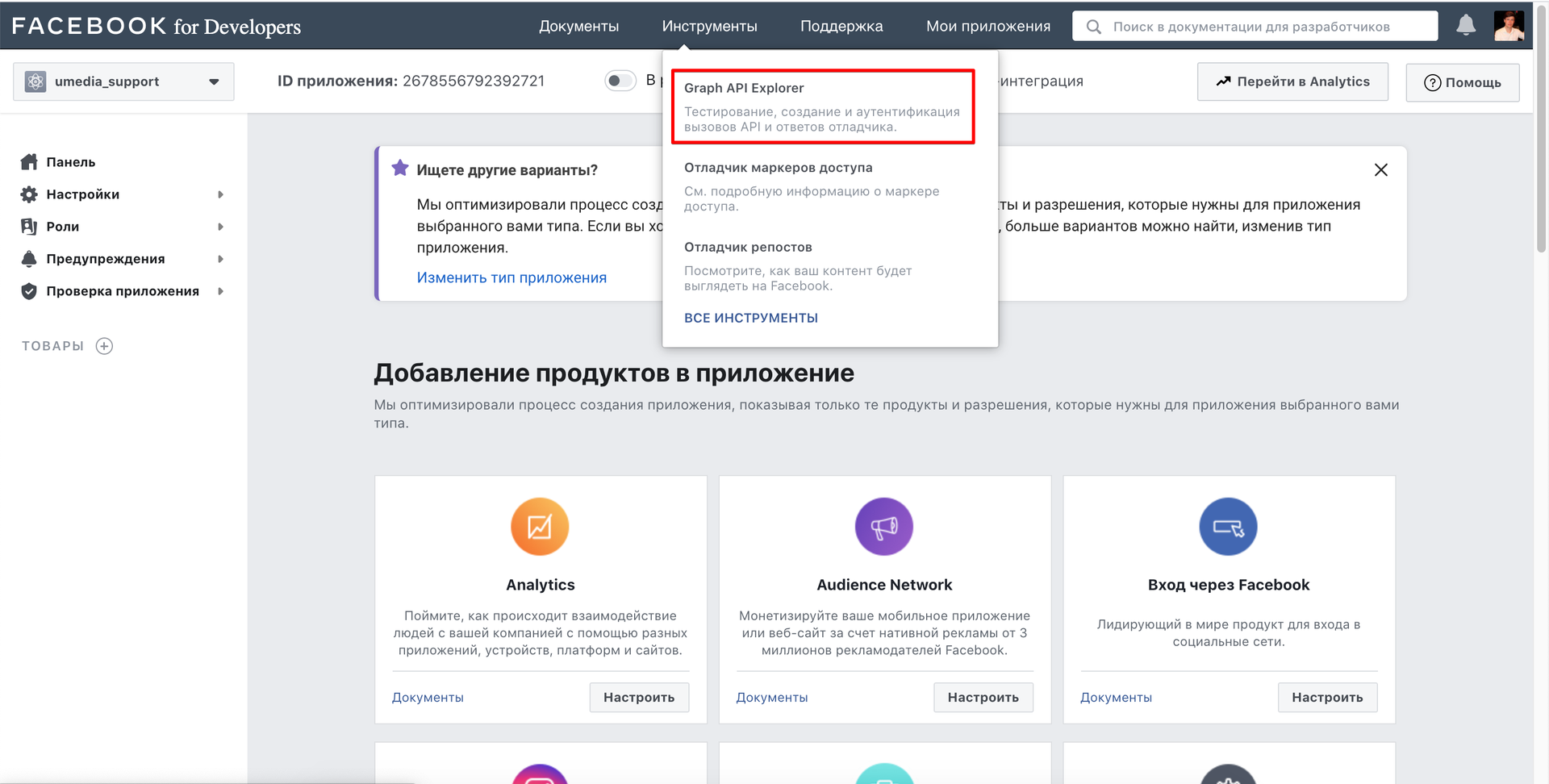
Task: Open the Документы top menu
Action: 578,26
